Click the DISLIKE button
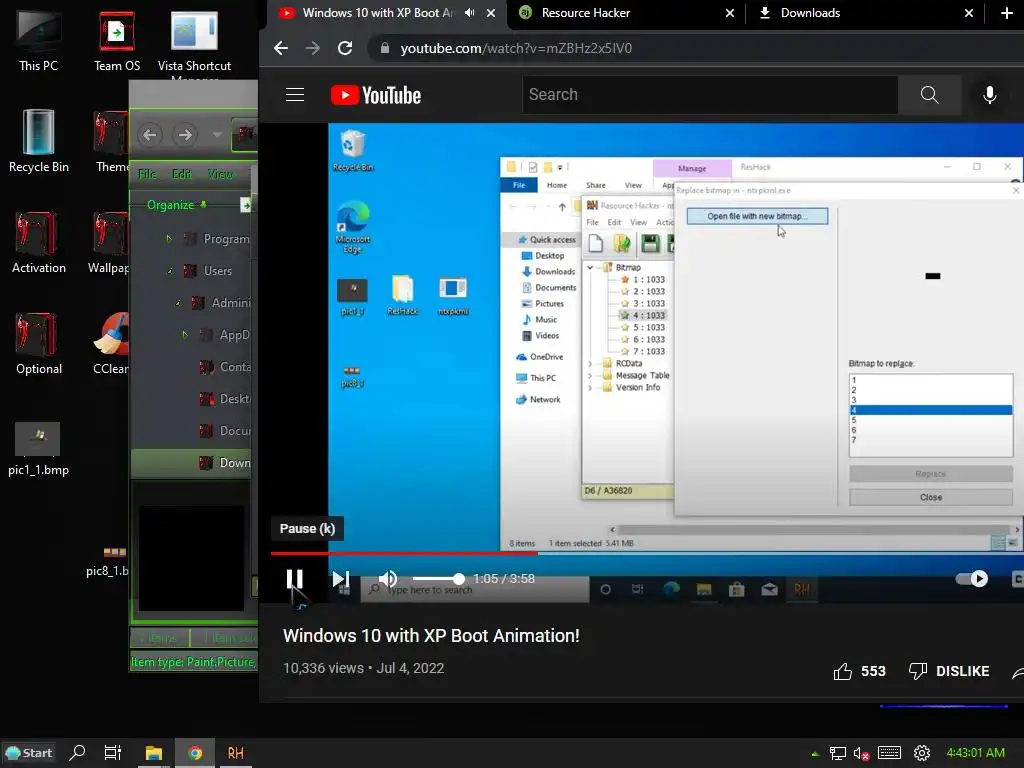The image size is (1024, 768). click(949, 671)
